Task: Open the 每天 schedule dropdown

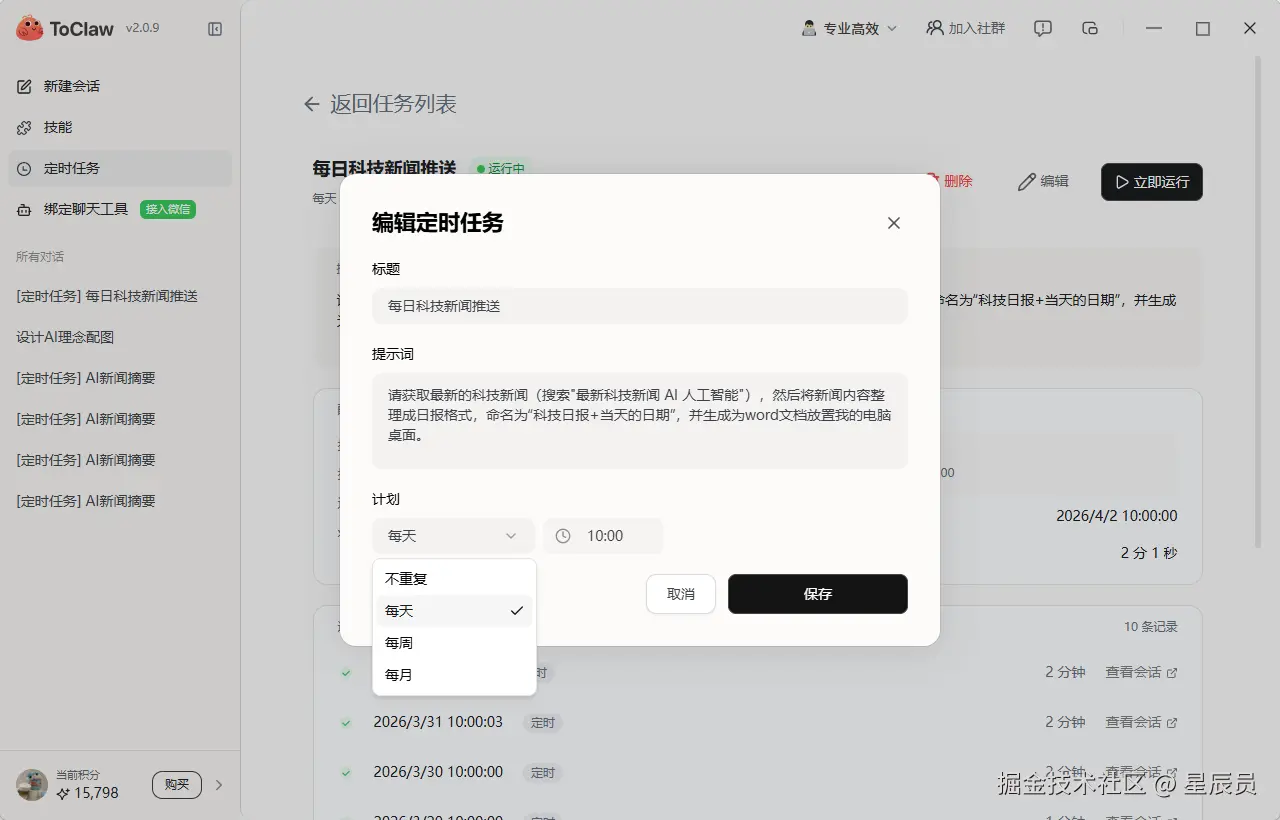Action: coord(453,536)
